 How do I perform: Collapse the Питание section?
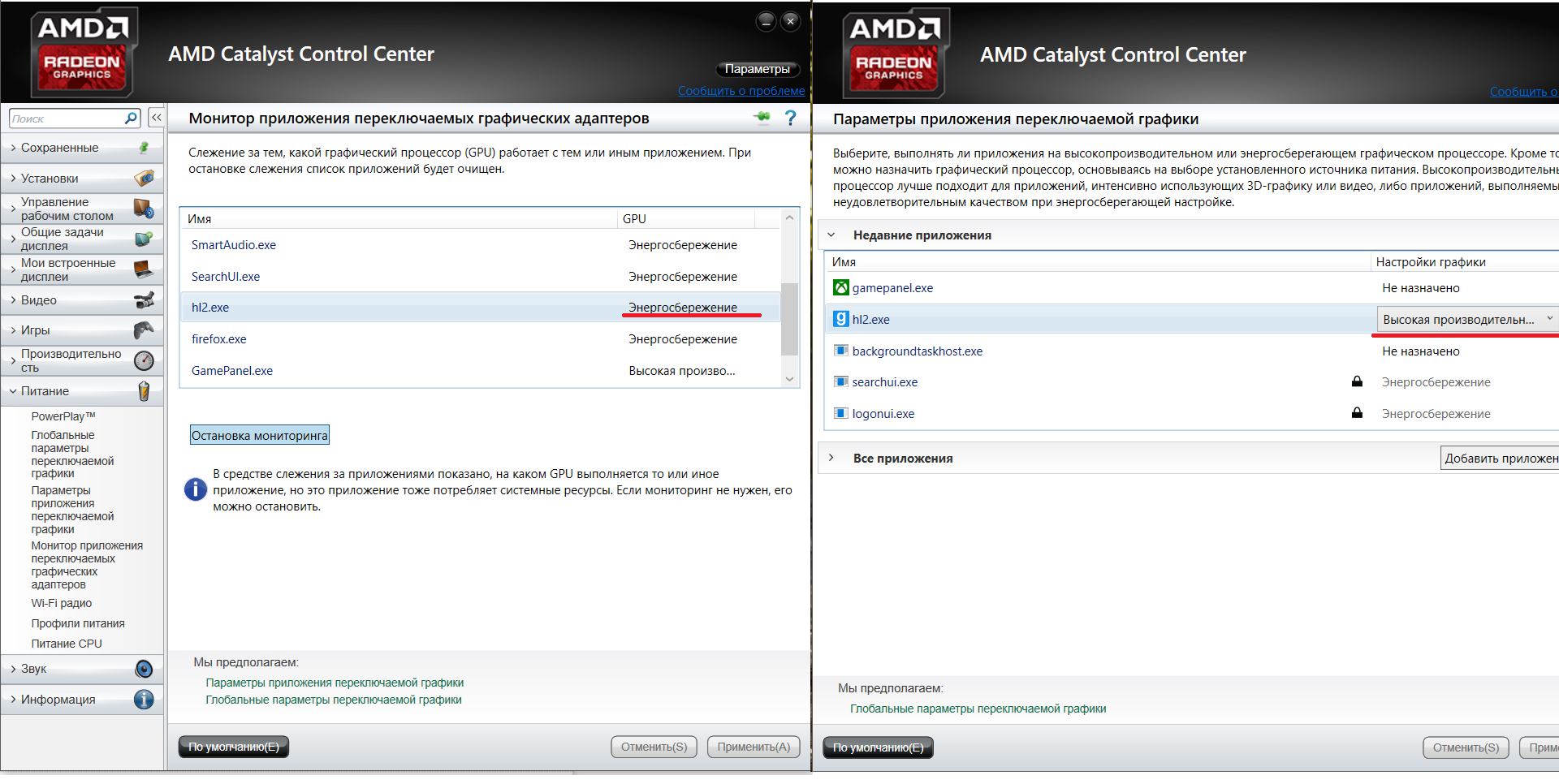click(13, 391)
